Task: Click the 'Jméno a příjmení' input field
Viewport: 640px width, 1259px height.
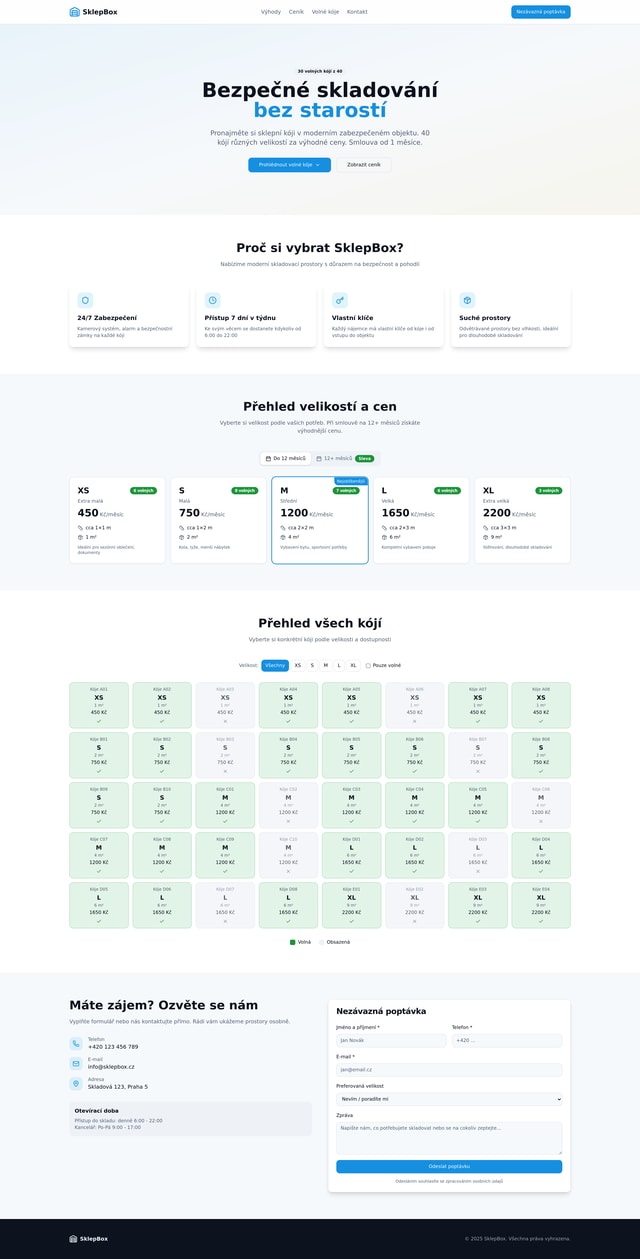Action: pos(391,1041)
